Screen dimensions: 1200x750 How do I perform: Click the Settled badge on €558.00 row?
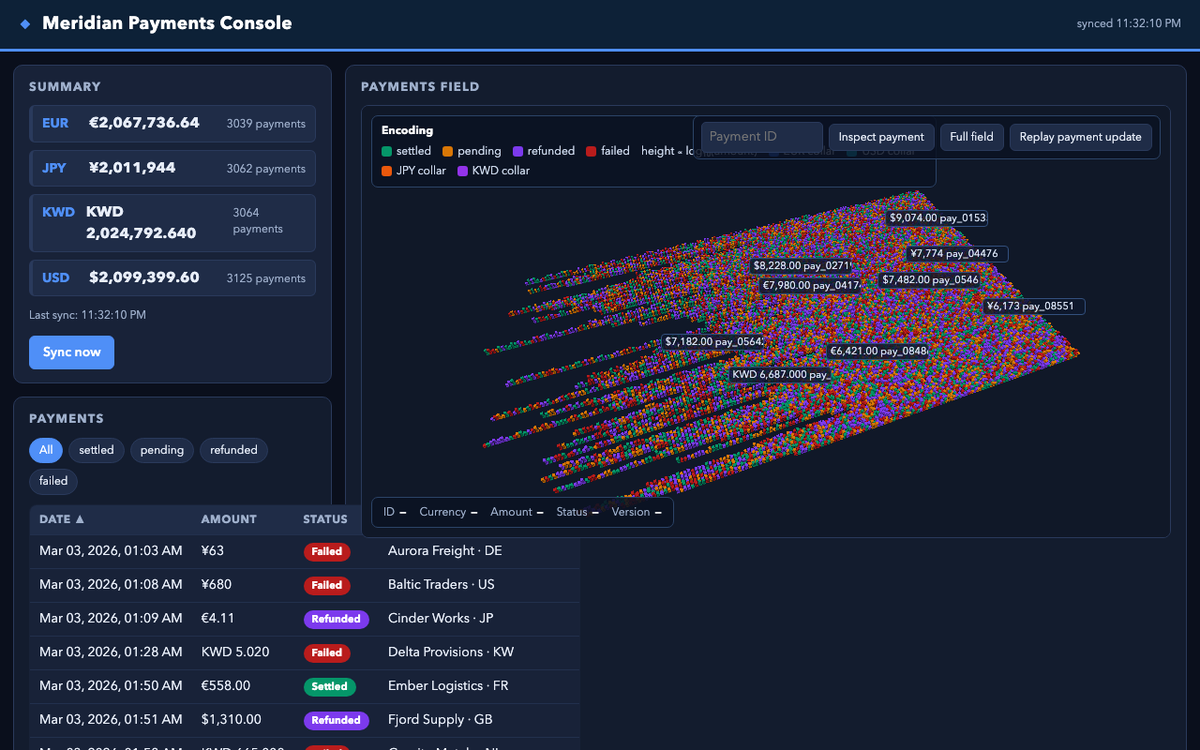[x=330, y=687]
